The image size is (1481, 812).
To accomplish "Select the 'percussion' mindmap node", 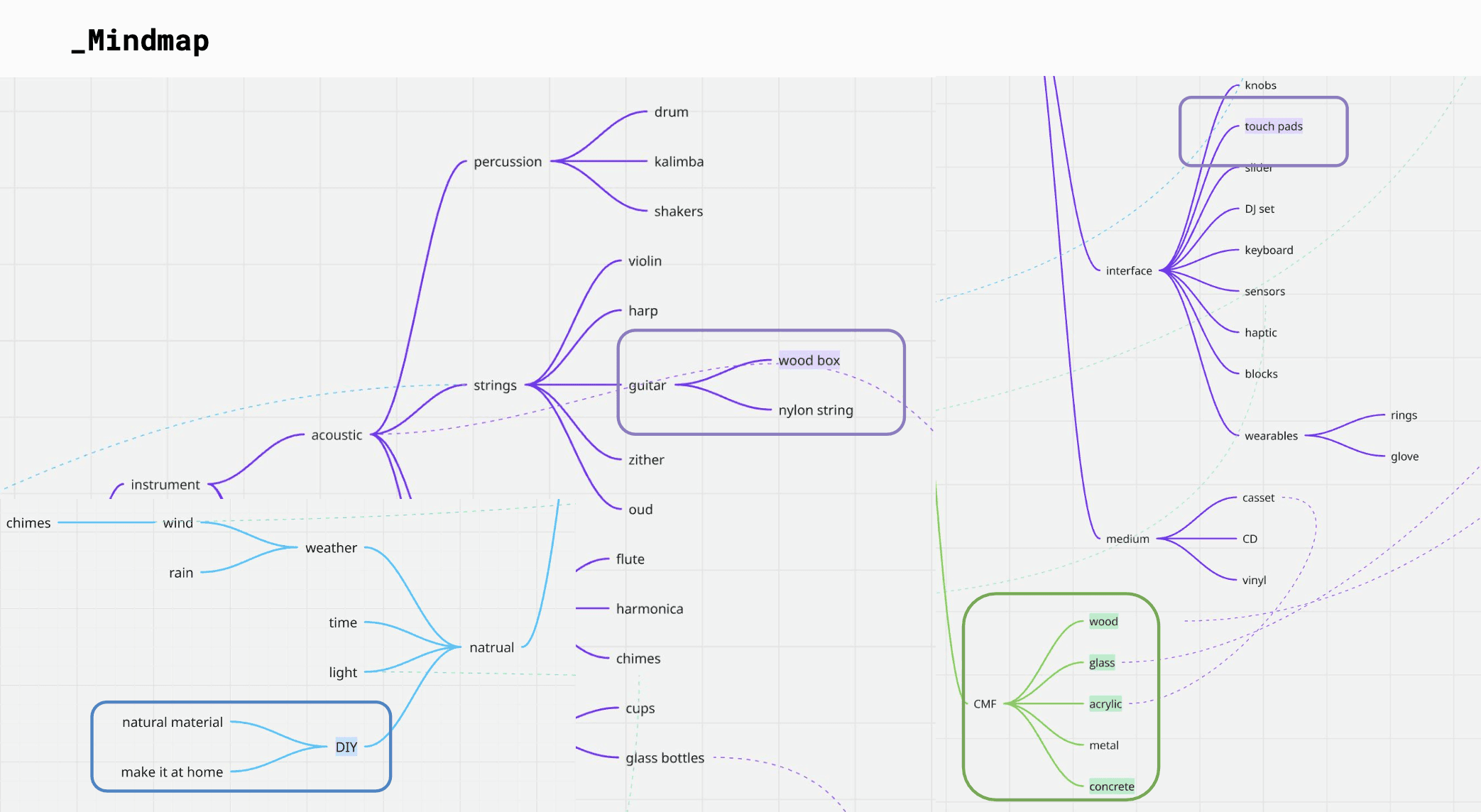I will click(x=507, y=162).
